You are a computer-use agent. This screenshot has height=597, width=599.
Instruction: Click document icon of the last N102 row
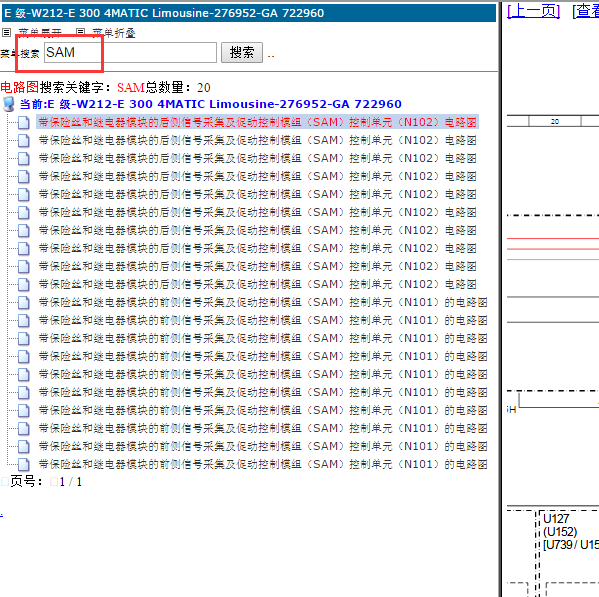tap(24, 285)
